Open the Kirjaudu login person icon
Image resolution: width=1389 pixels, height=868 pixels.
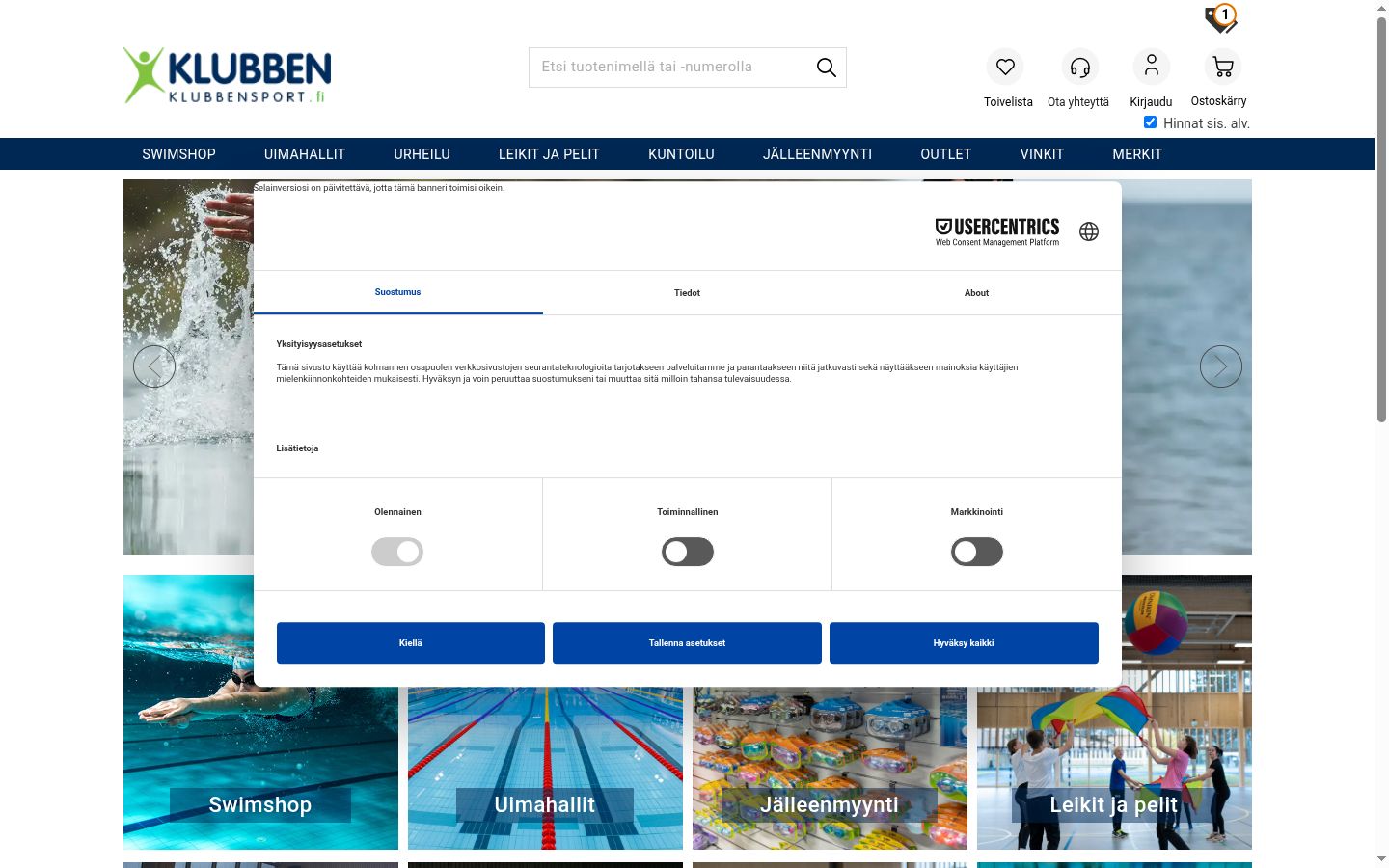(1151, 67)
